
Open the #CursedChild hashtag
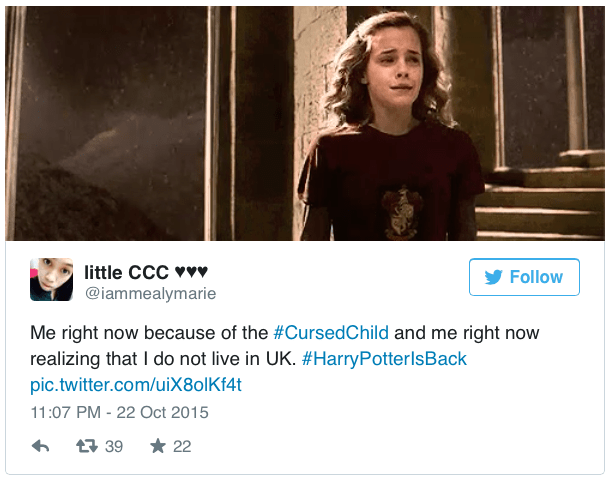pos(331,332)
